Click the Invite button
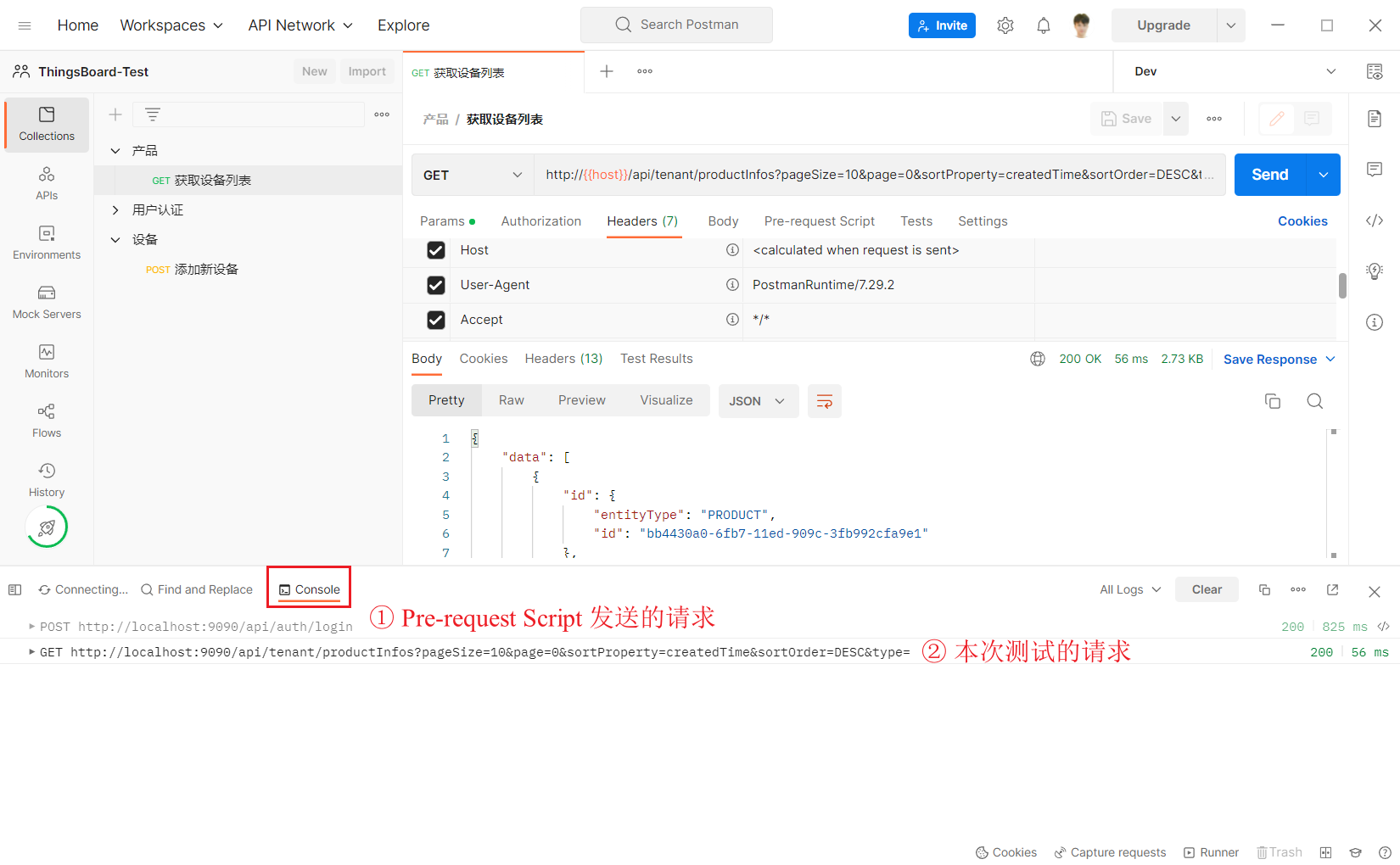Screen dimensions: 1400x865 pos(942,25)
